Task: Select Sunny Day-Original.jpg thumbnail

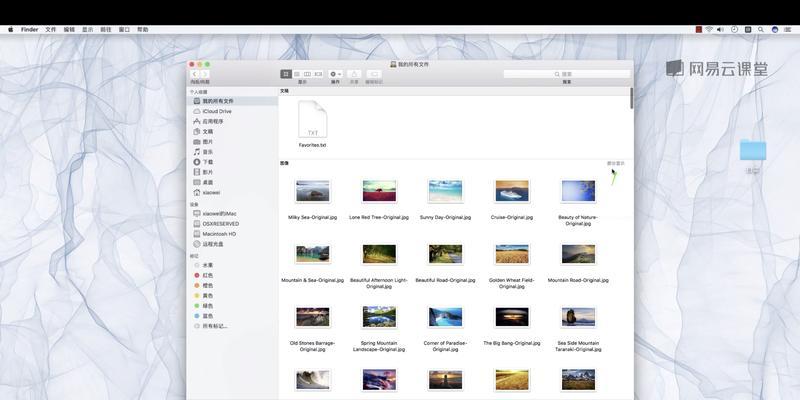Action: pos(445,191)
